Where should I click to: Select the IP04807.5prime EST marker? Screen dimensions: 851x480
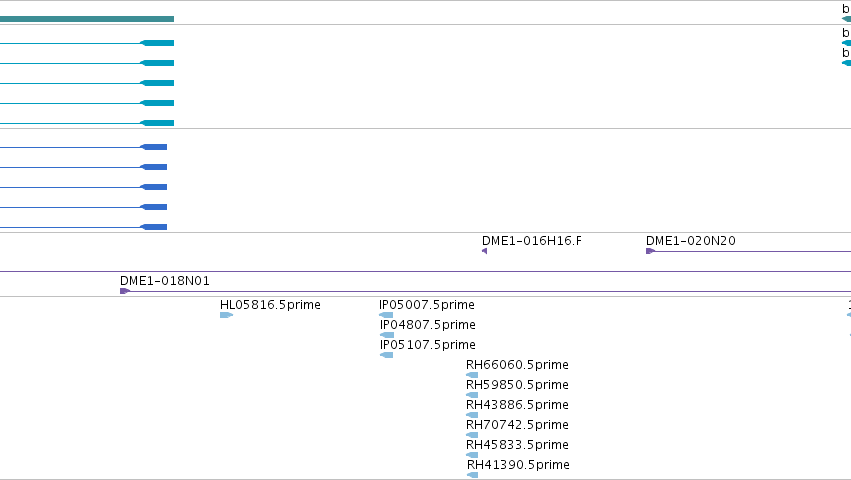pos(386,335)
